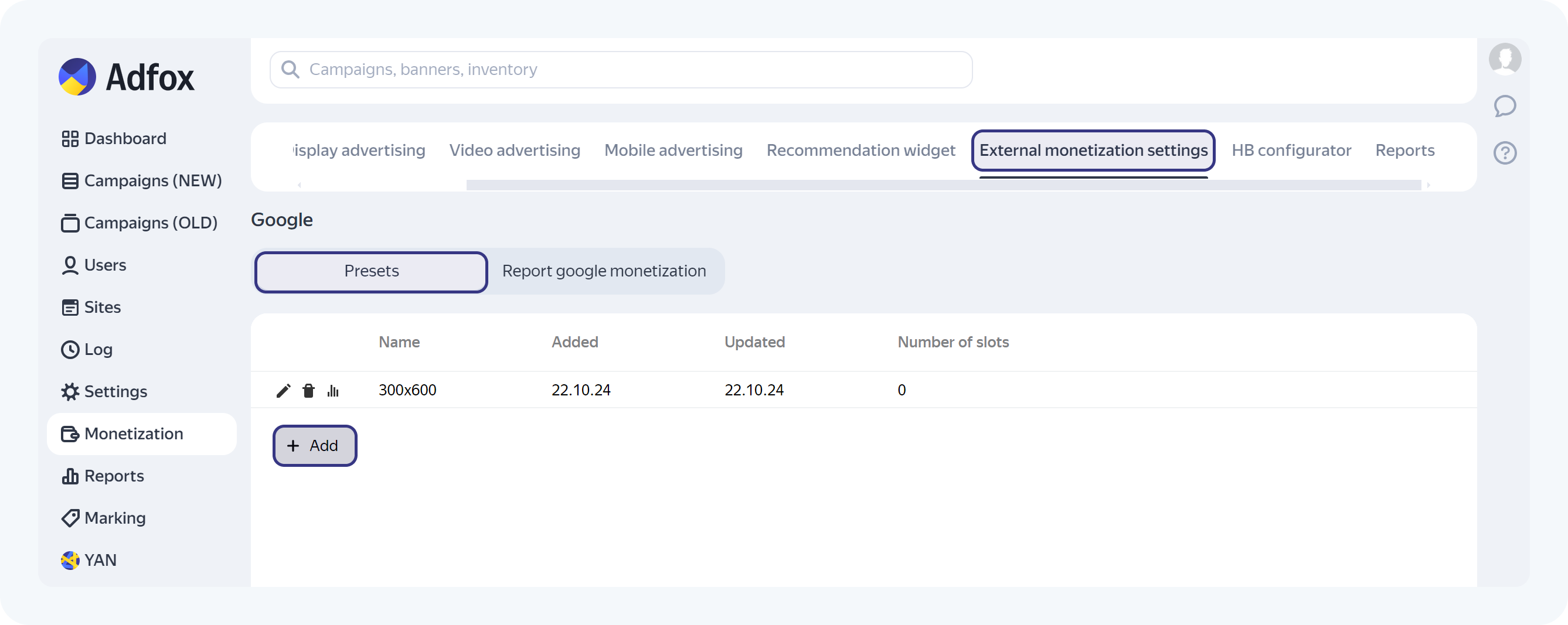View statistics chart for 300x600 preset
This screenshot has width=1568, height=625.
pyautogui.click(x=333, y=390)
